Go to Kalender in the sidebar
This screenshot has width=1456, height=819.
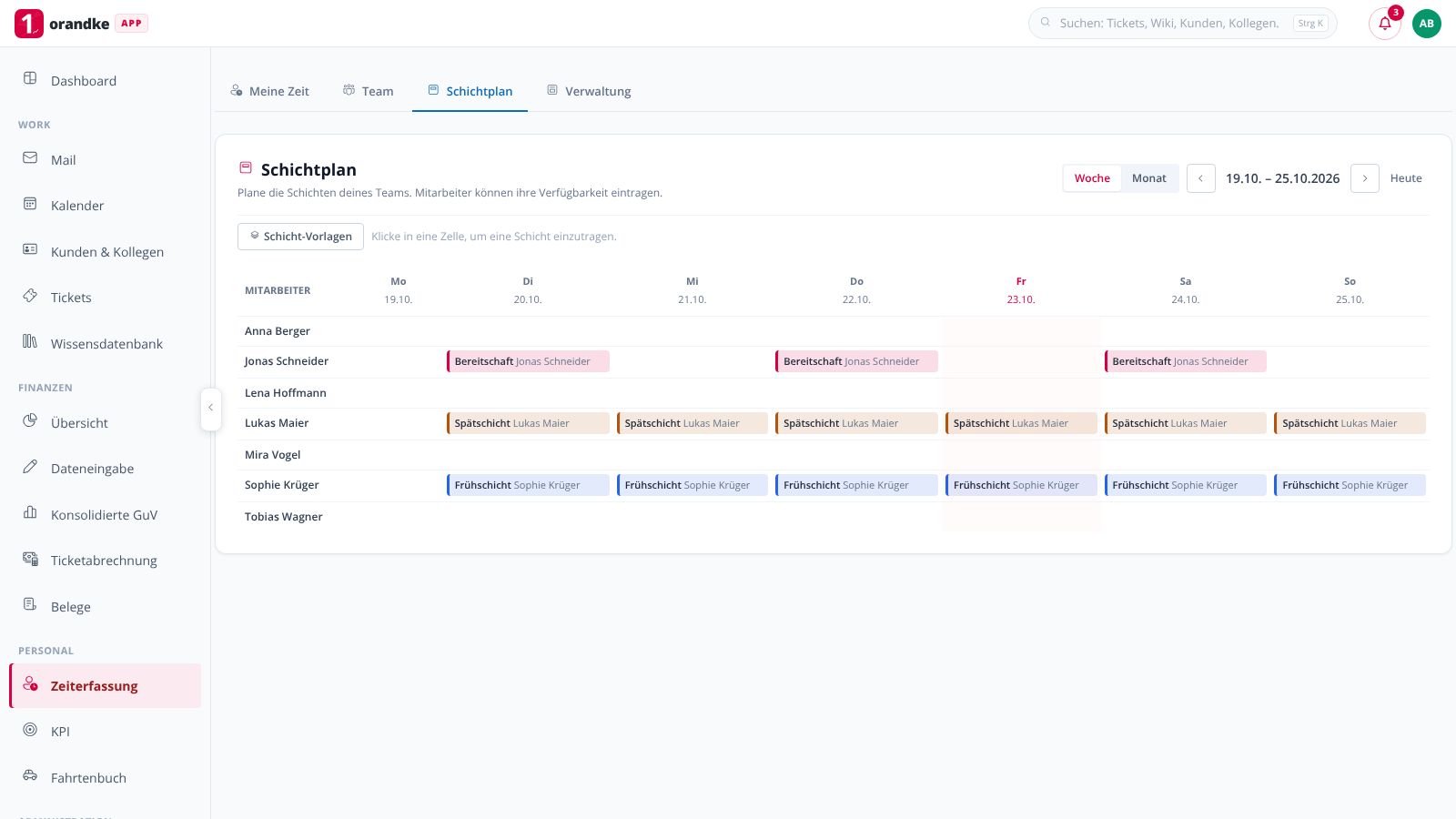pos(106,206)
